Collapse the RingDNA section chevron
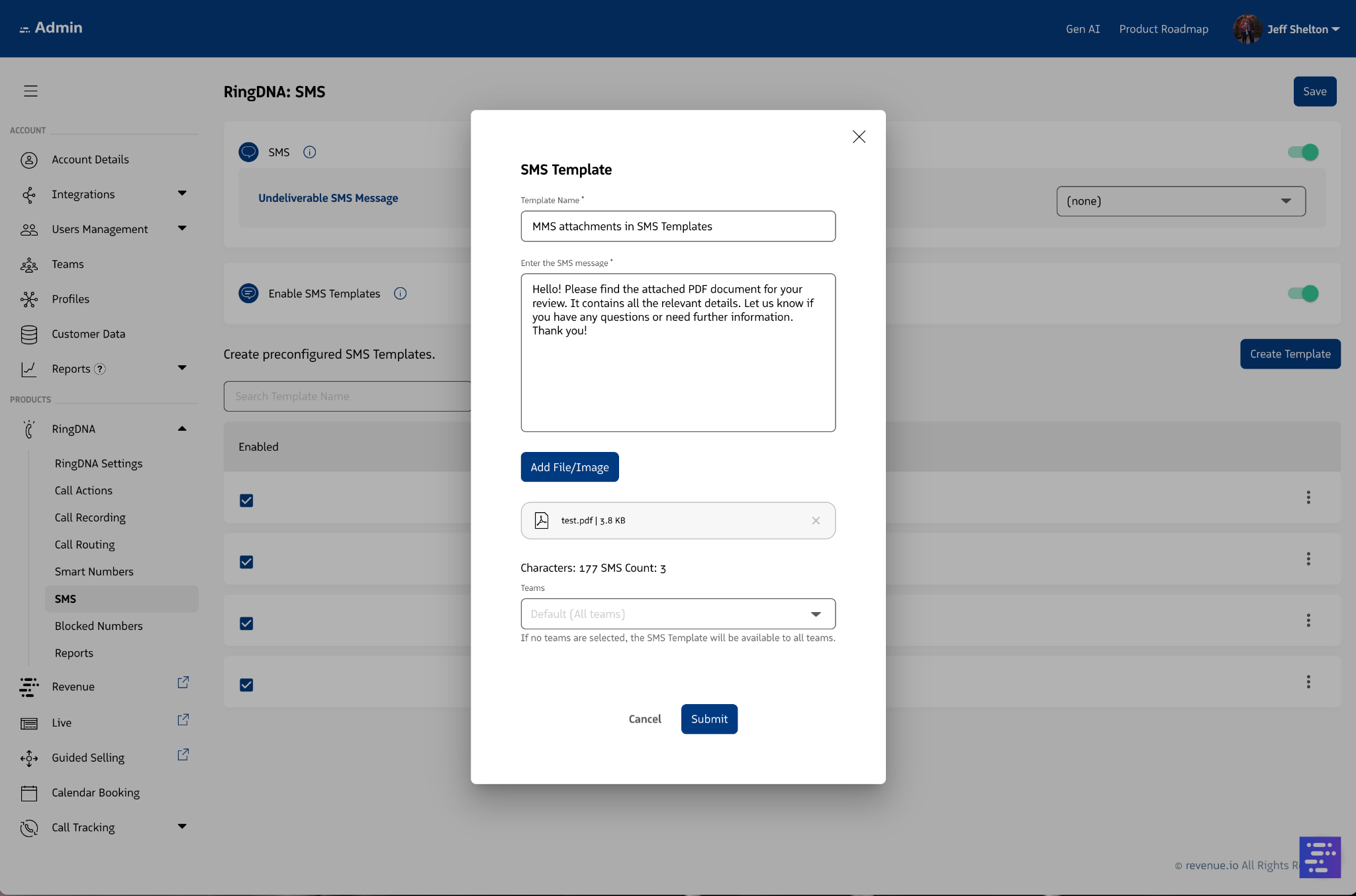 tap(181, 429)
